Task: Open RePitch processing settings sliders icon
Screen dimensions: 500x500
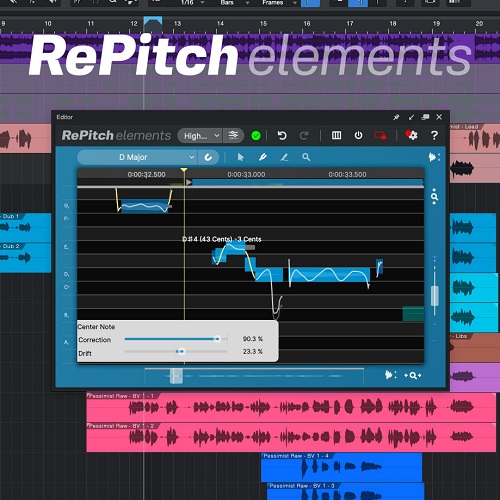Action: [x=233, y=135]
